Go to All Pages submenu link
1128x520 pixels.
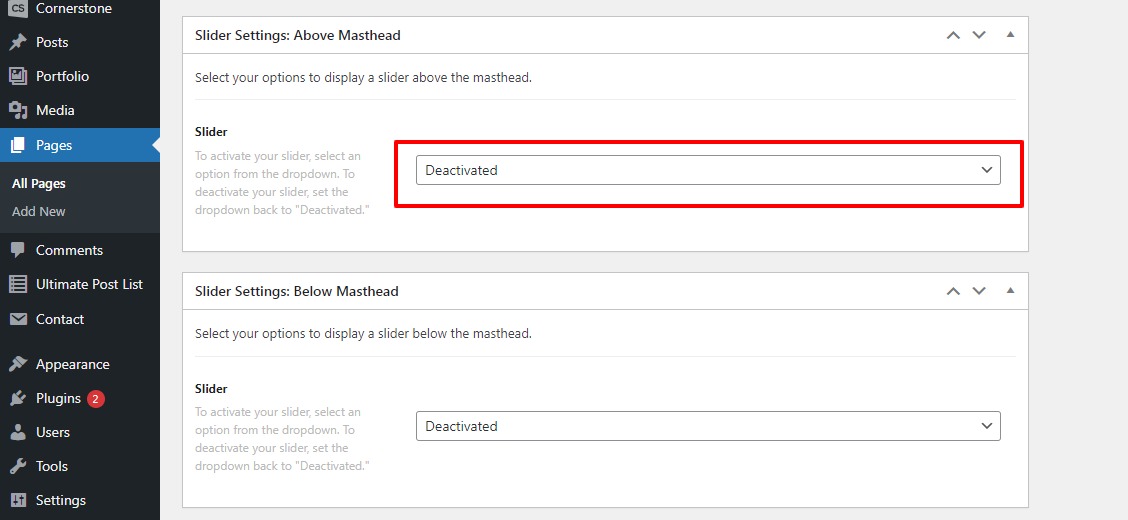[39, 184]
